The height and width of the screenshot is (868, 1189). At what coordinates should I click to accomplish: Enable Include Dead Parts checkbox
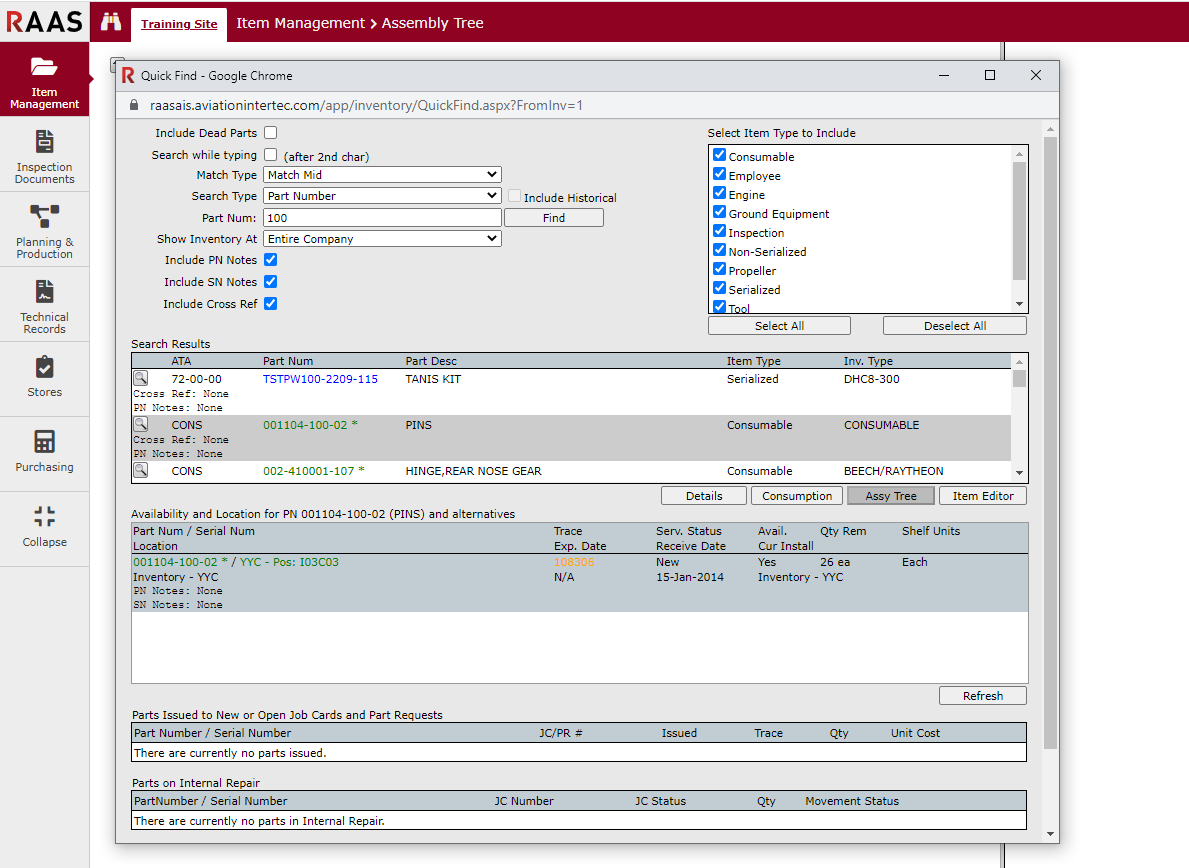coord(271,133)
